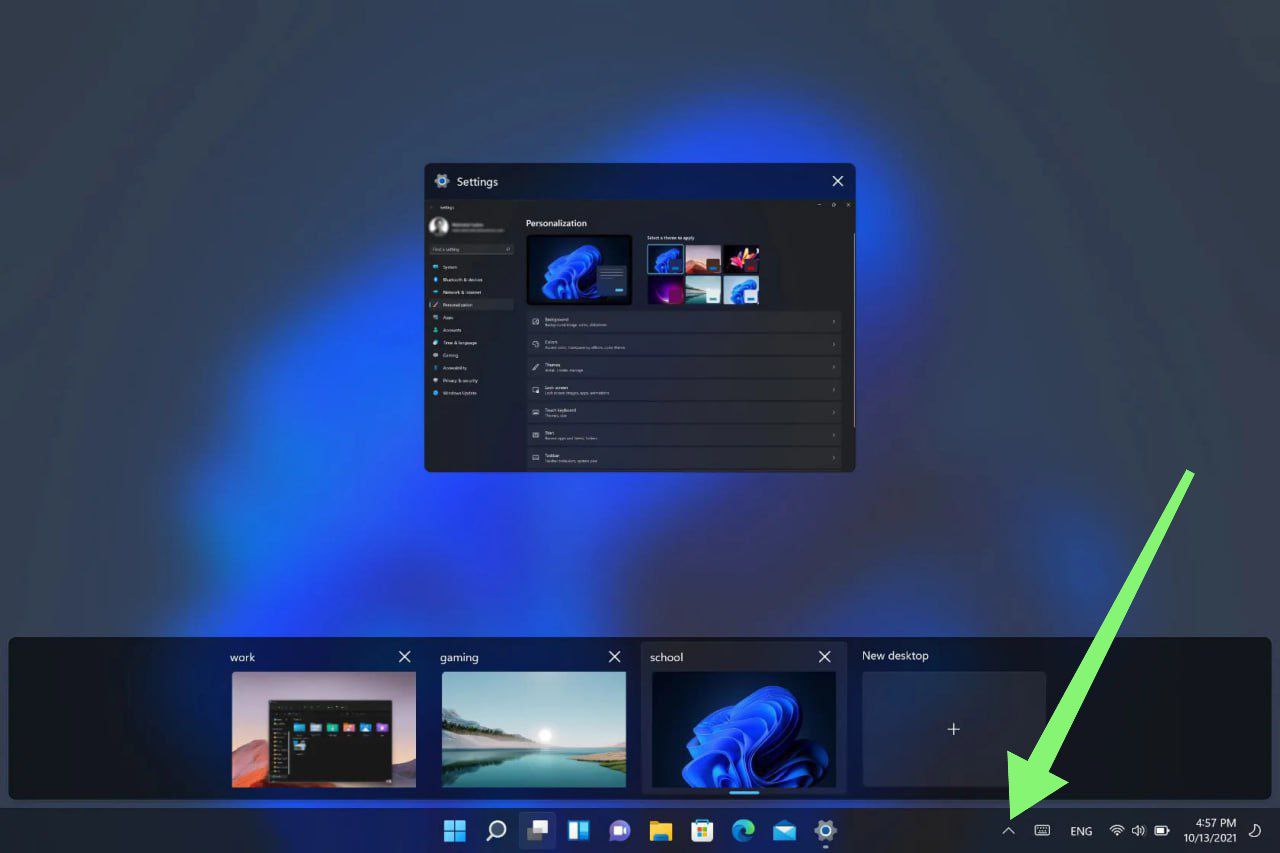1280x853 pixels.
Task: Open Widgets panel from taskbar
Action: [578, 831]
